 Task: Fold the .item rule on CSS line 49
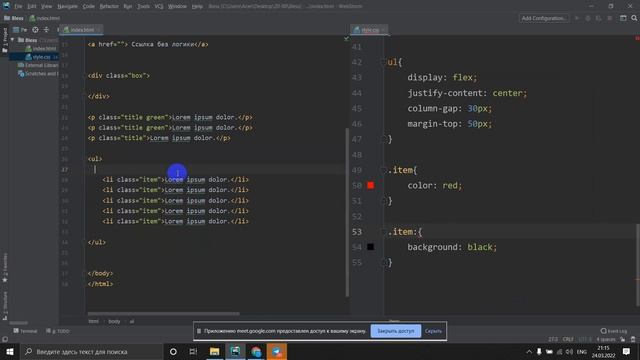[383, 170]
